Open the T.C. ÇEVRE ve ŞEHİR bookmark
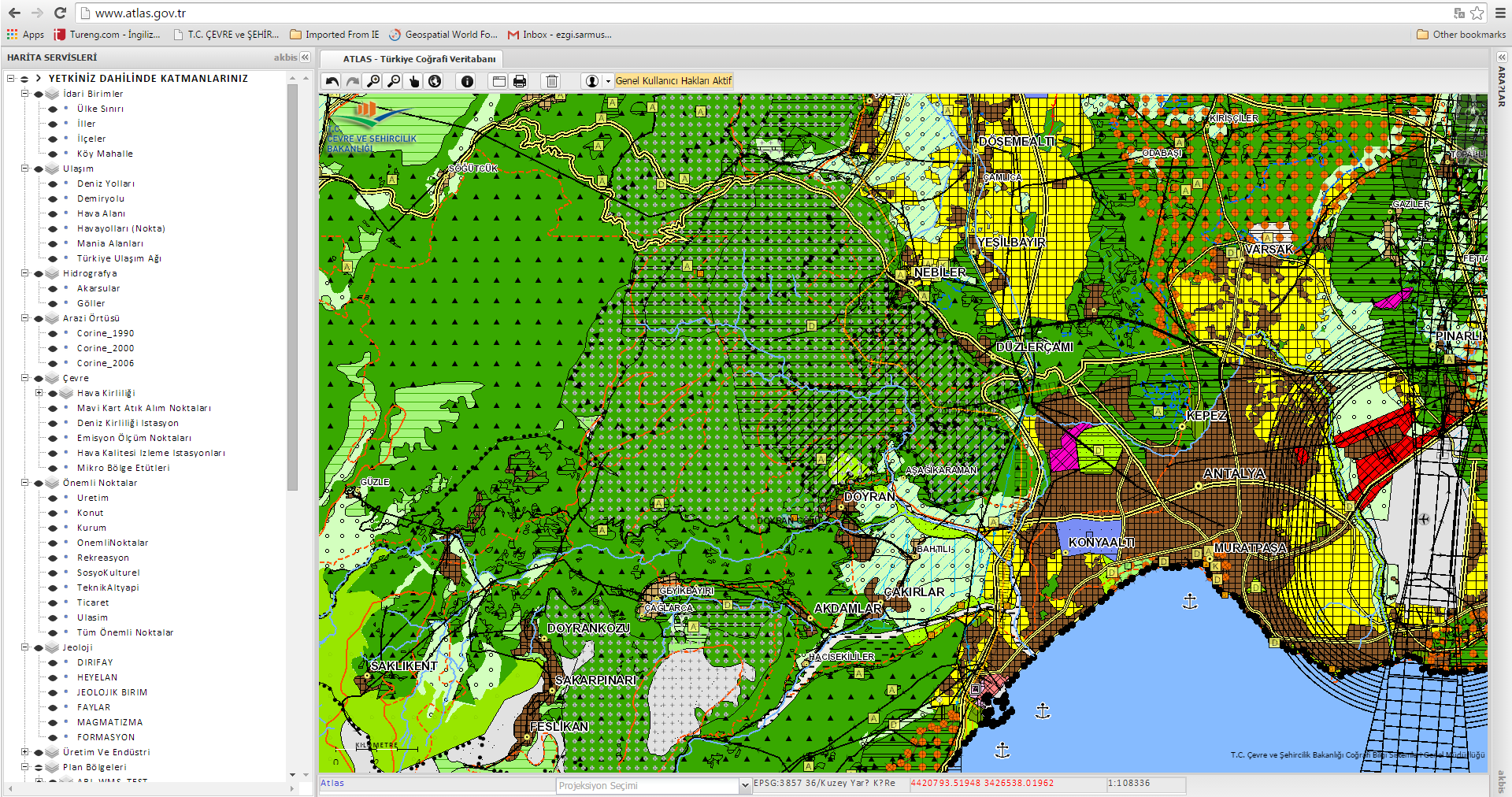The image size is (1512, 797). [226, 35]
